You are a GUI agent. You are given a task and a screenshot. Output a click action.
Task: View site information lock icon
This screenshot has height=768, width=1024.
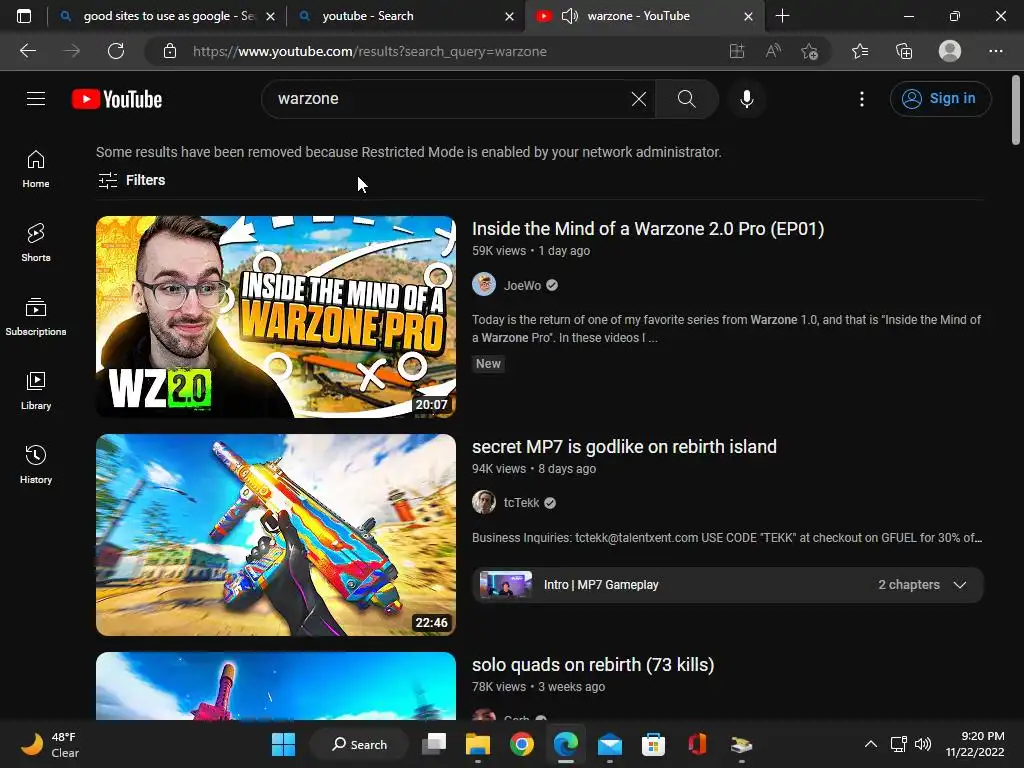coord(170,51)
